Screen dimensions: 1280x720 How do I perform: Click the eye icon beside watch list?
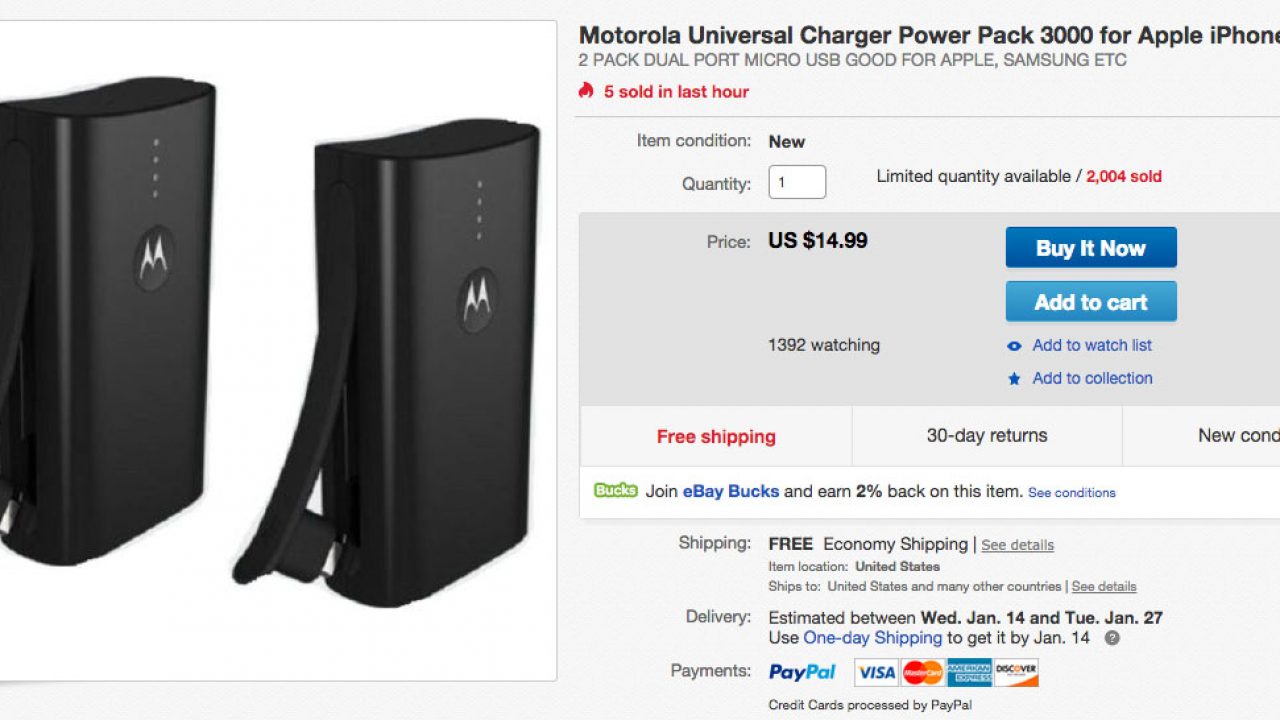[1014, 346]
